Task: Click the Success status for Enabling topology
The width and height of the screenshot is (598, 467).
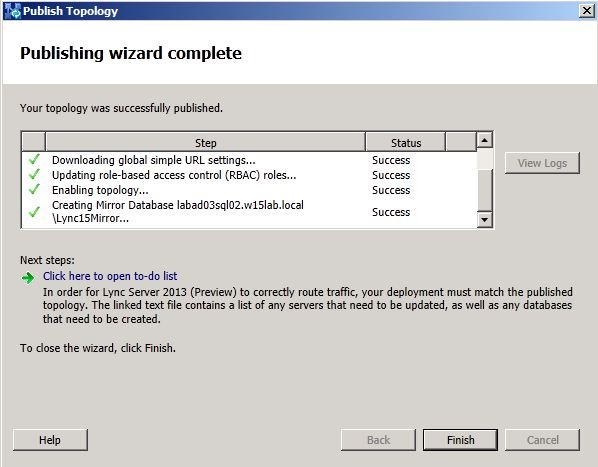Action: point(391,190)
